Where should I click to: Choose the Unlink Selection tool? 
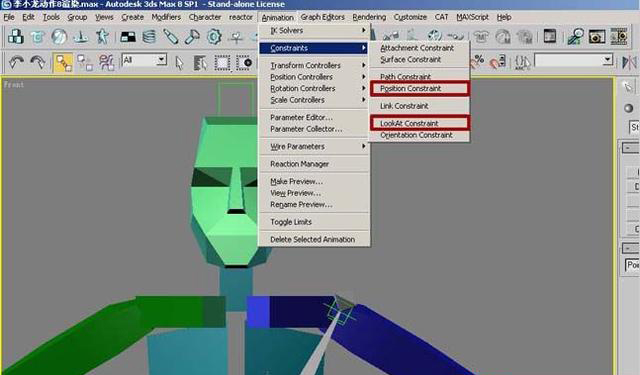[85, 62]
